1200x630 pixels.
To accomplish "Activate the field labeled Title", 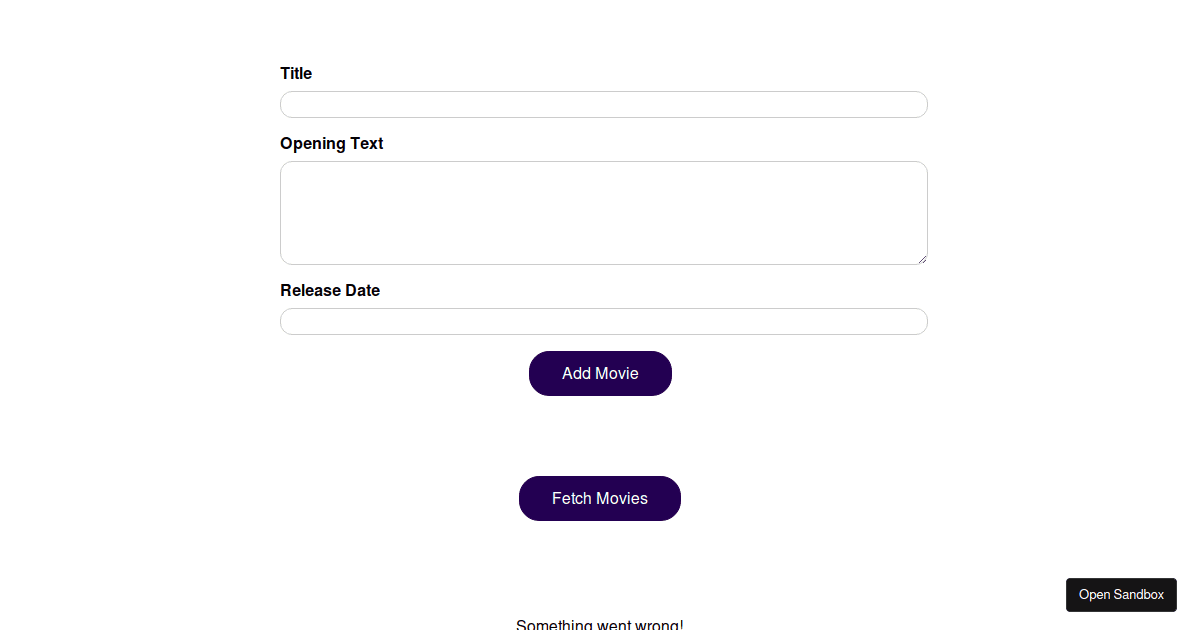I will (603, 105).
